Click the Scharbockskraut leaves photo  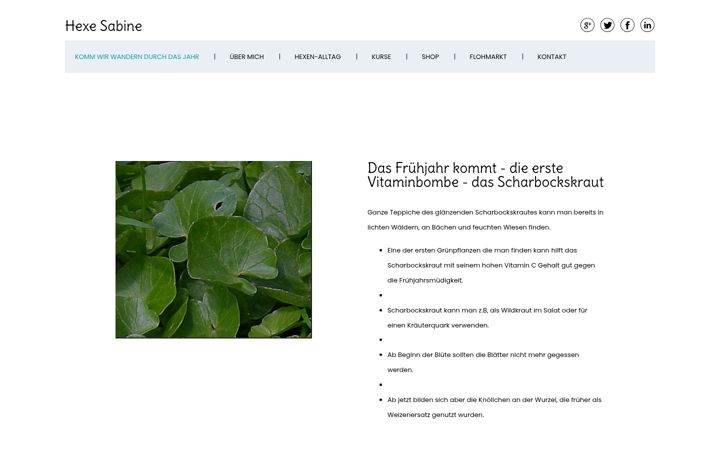click(x=214, y=249)
